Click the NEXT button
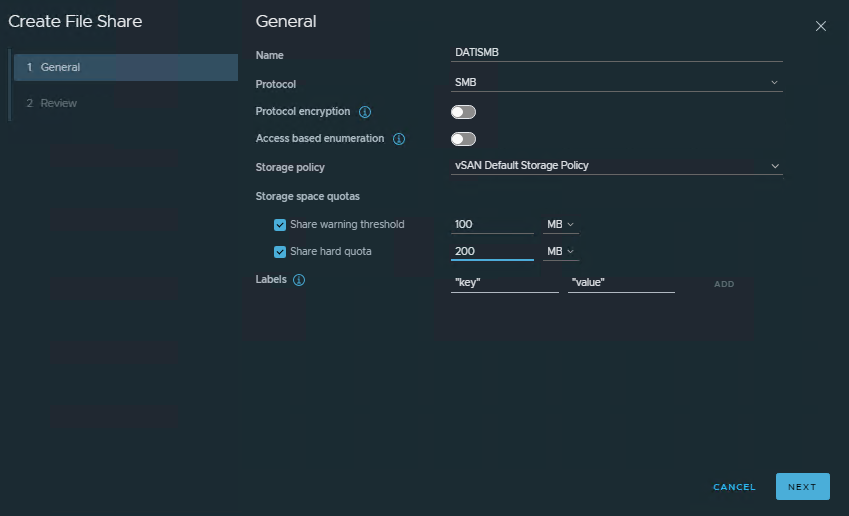This screenshot has height=516, width=849. [x=802, y=486]
